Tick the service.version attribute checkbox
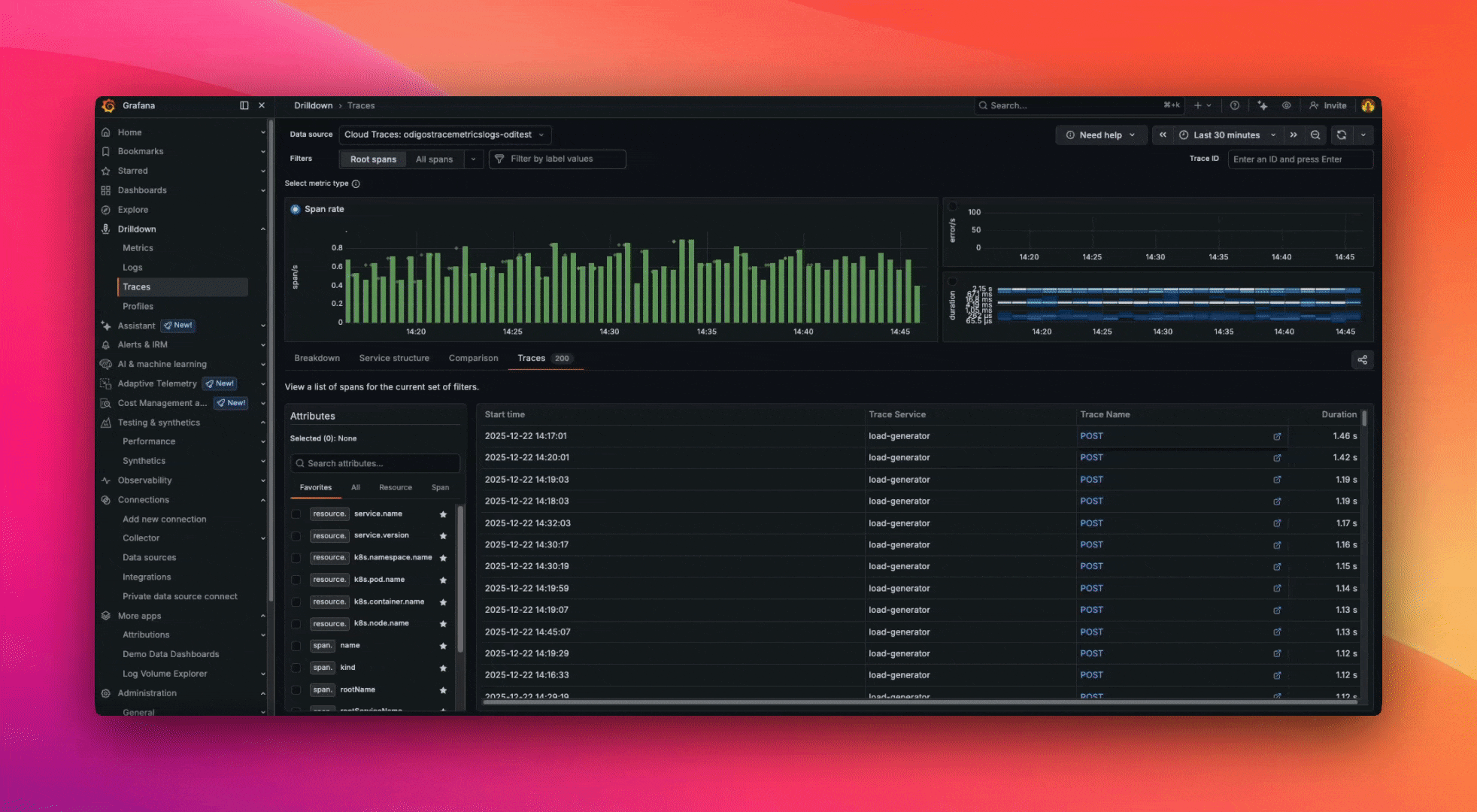The height and width of the screenshot is (812, 1477). point(296,536)
